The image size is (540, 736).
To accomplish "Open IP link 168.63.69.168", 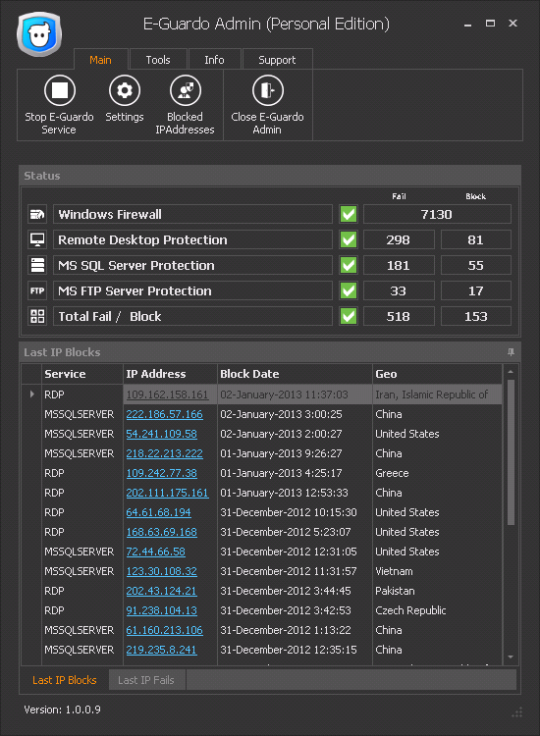I will pyautogui.click(x=162, y=532).
